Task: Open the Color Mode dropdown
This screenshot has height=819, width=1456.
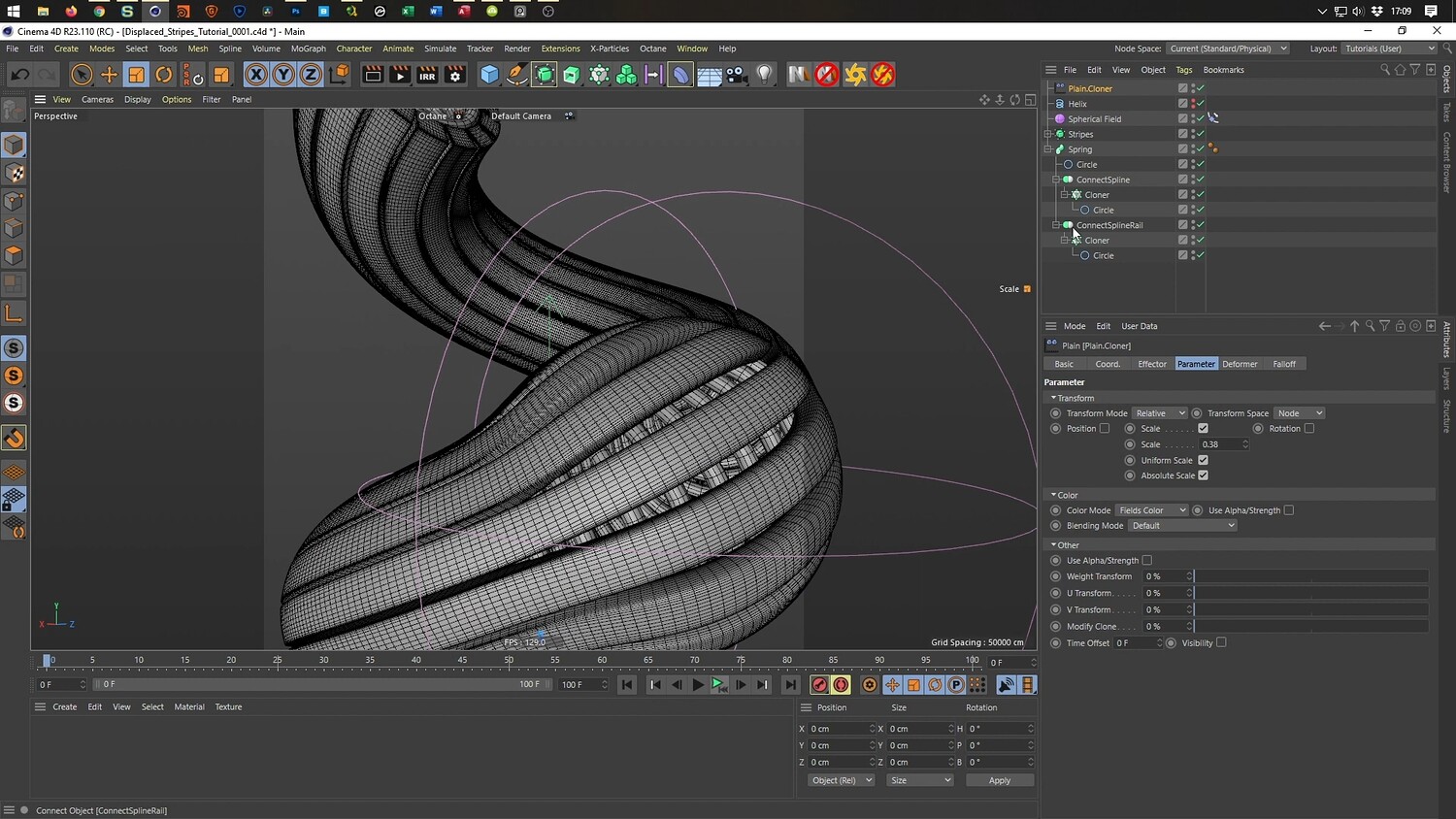Action: pos(1151,510)
